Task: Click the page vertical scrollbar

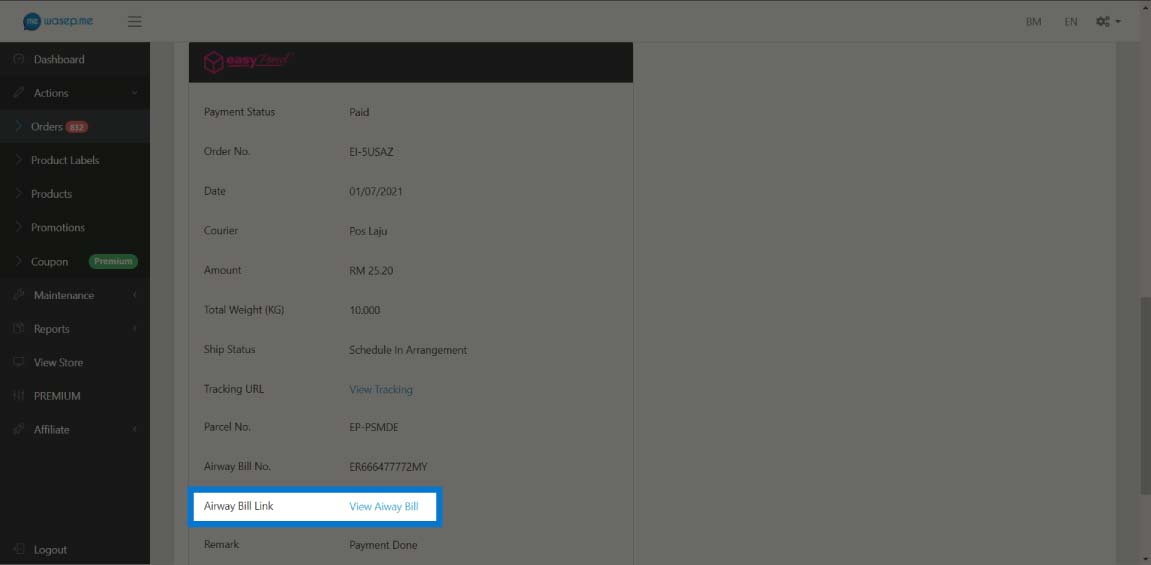Action: (1144, 395)
